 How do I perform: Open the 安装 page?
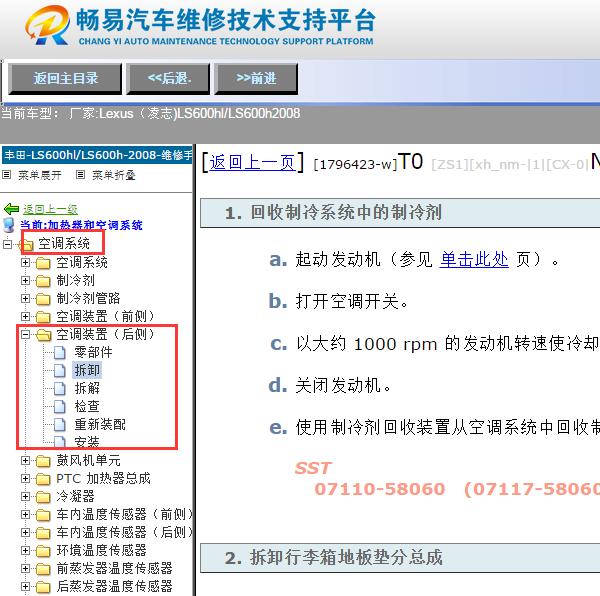click(x=87, y=441)
